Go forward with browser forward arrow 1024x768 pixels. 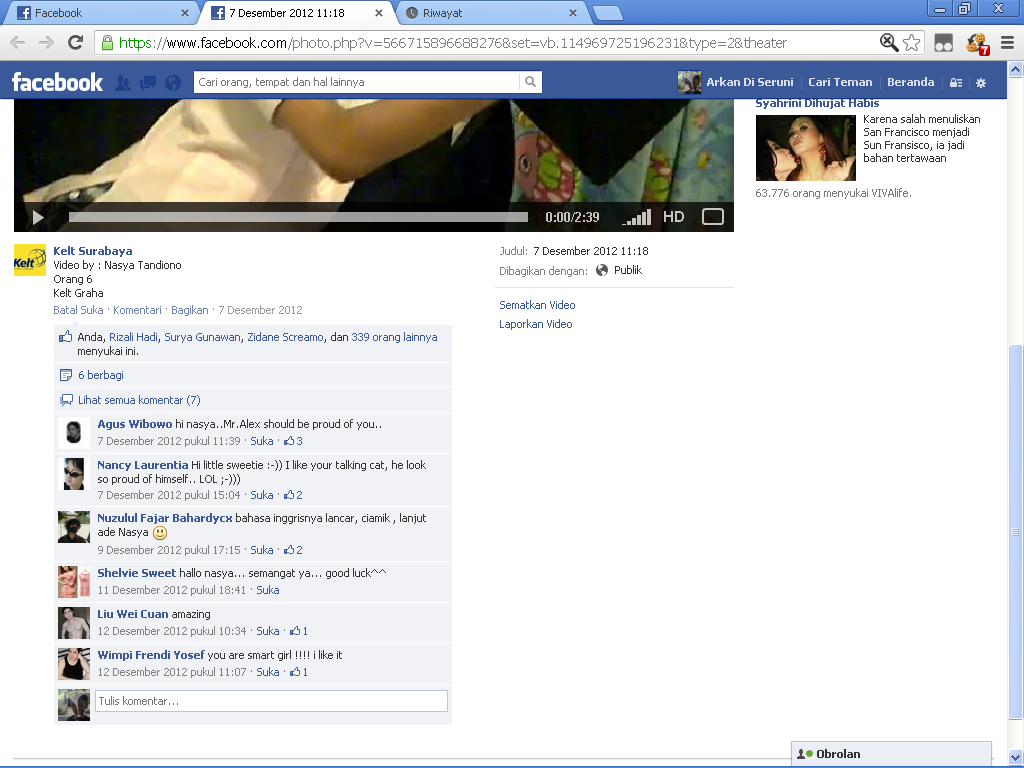(x=46, y=43)
